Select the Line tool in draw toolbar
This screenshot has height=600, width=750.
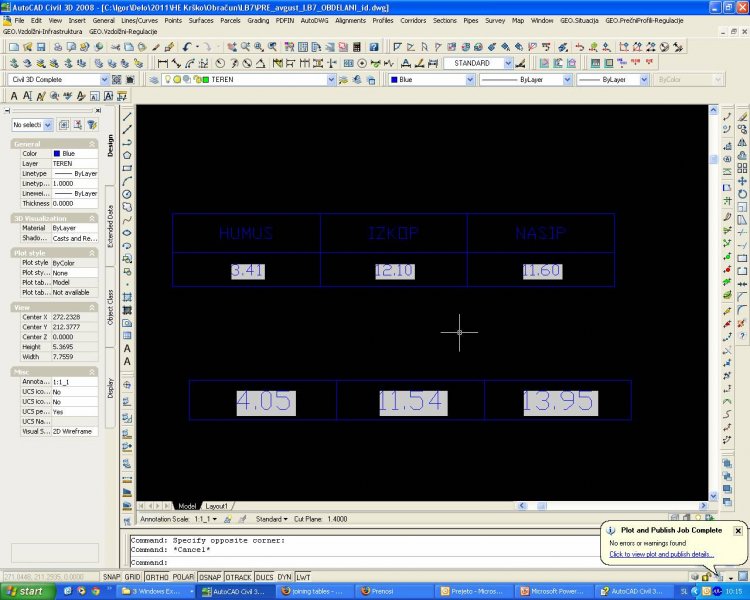[x=128, y=116]
